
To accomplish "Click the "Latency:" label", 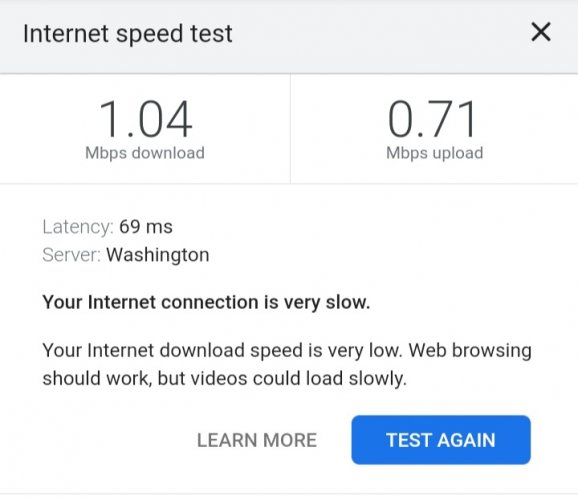I will click(x=78, y=227).
